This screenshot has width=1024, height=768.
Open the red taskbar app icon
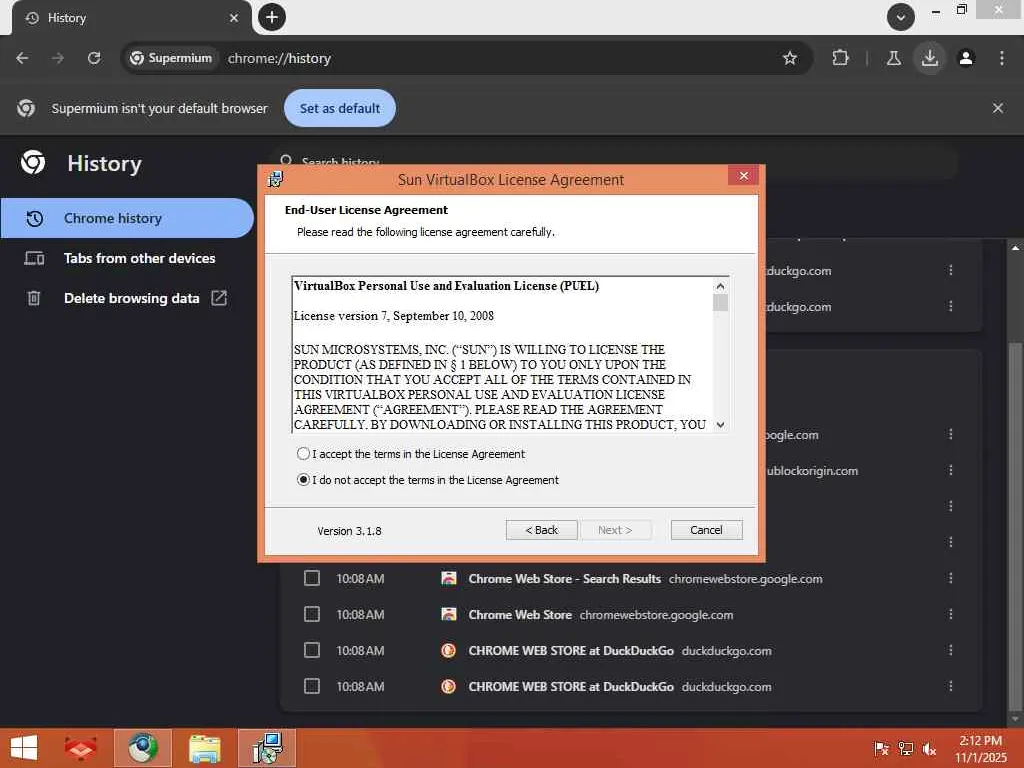click(x=80, y=748)
